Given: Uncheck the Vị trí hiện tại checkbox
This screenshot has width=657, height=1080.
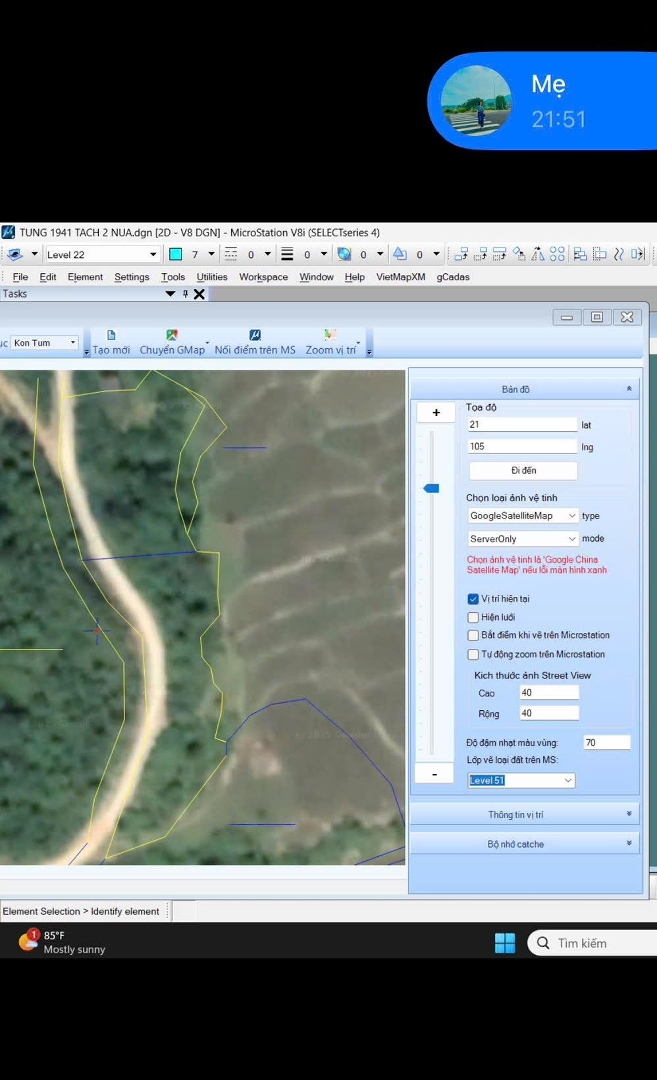Looking at the screenshot, I should [474, 599].
